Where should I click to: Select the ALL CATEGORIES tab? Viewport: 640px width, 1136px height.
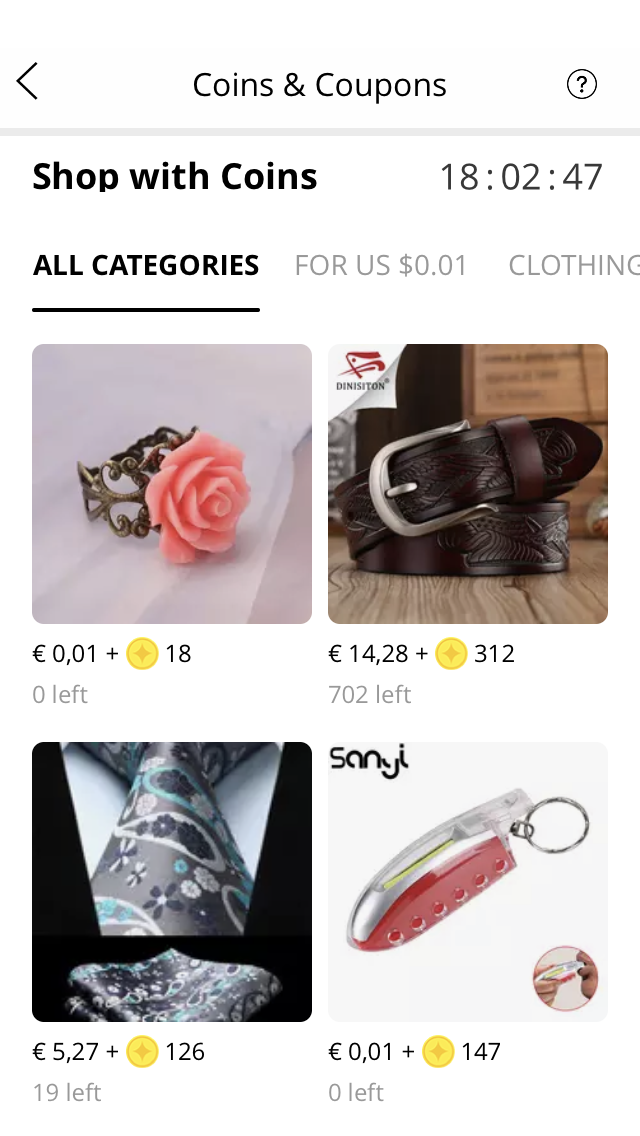146,265
